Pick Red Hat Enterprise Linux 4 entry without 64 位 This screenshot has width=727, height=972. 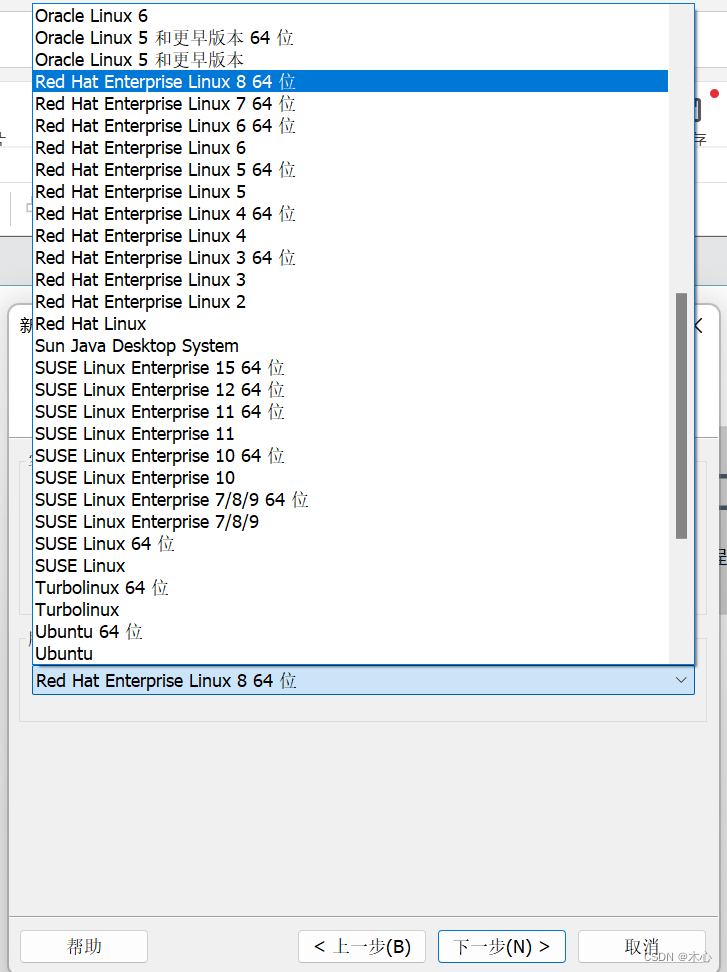(350, 236)
